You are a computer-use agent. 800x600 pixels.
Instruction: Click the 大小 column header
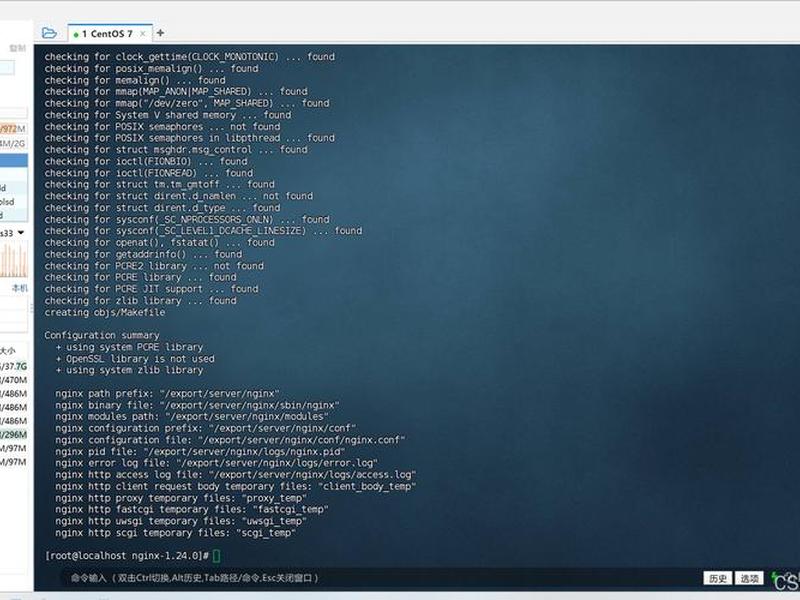tap(8, 351)
